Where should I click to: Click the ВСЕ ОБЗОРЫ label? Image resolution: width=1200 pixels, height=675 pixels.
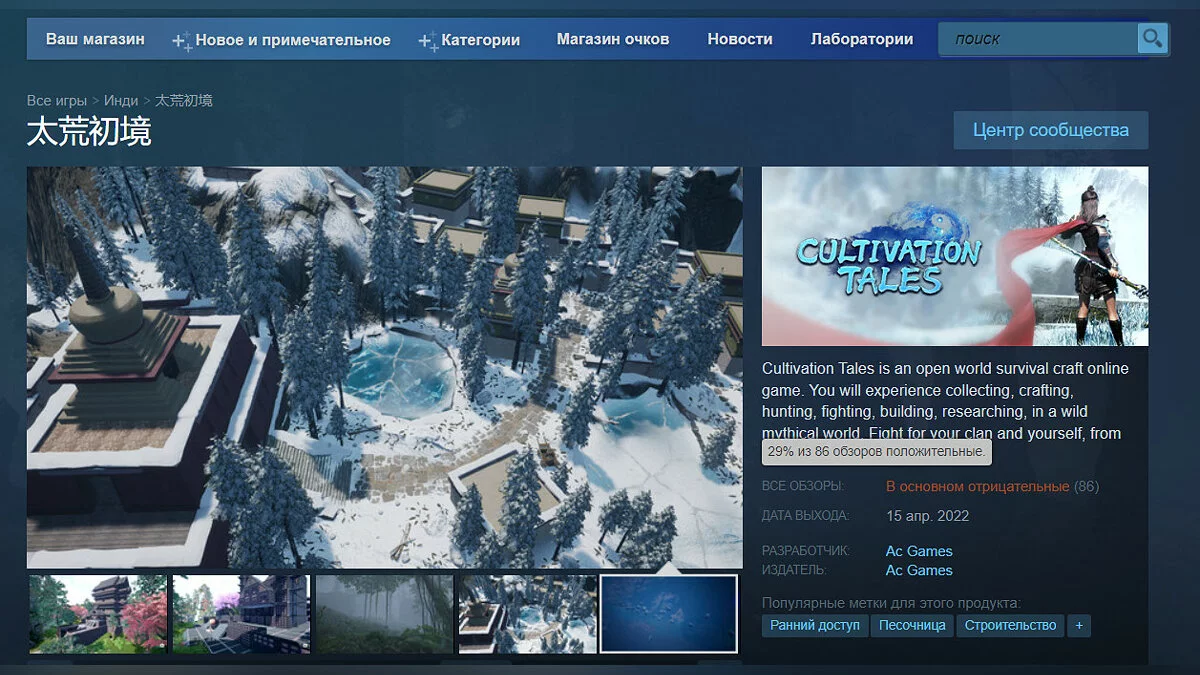tap(803, 486)
